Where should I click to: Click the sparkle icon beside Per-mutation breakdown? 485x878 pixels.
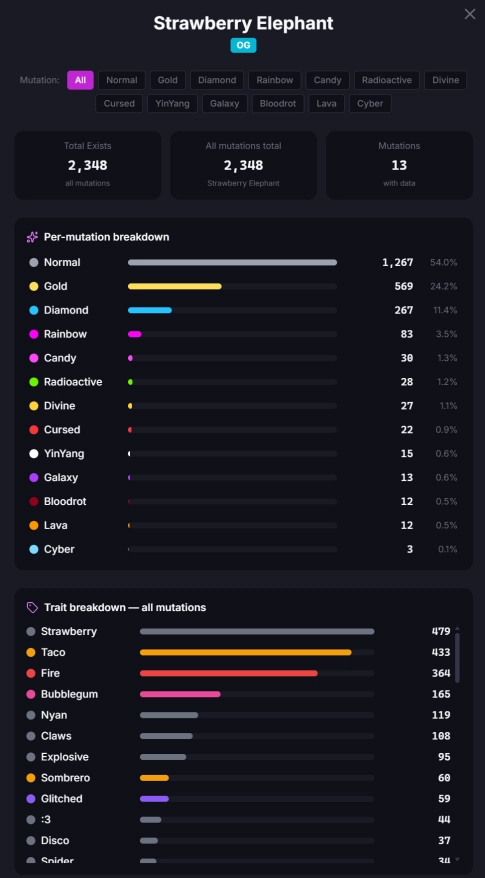[32, 237]
